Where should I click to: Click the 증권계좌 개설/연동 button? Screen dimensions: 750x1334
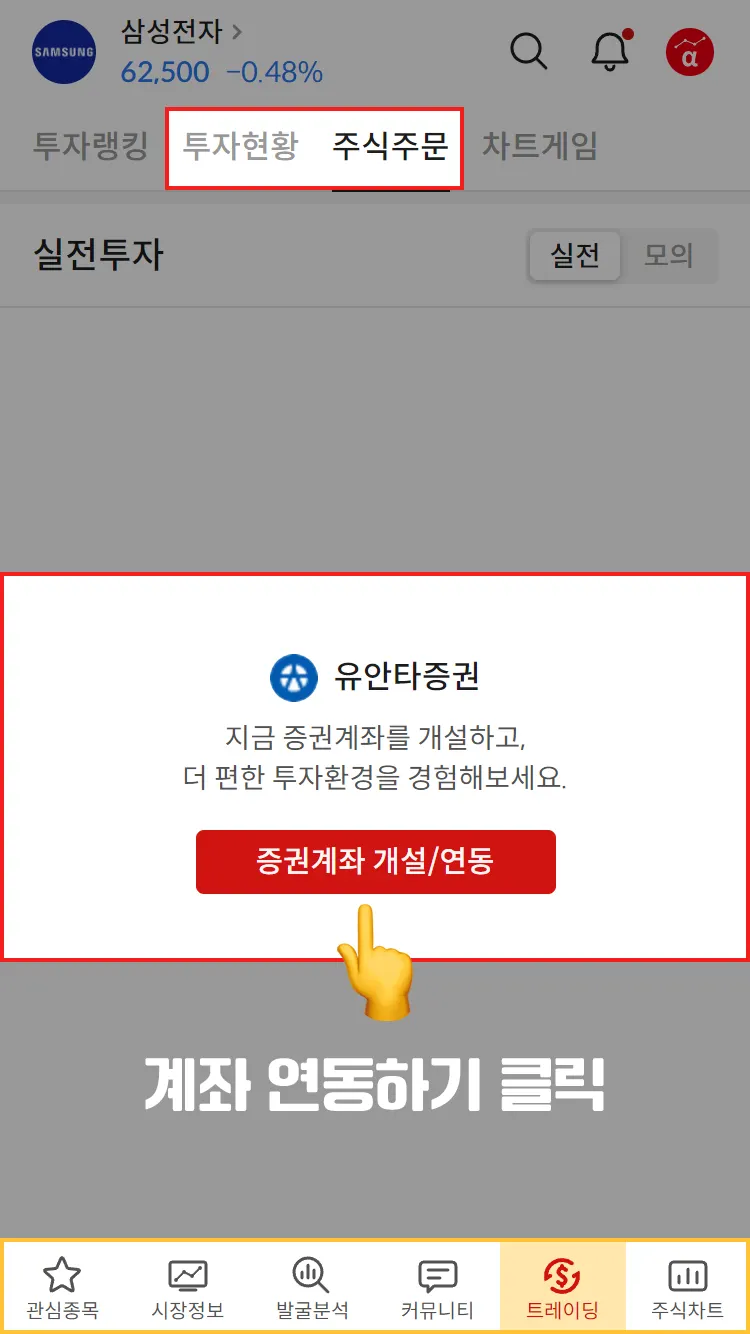375,861
